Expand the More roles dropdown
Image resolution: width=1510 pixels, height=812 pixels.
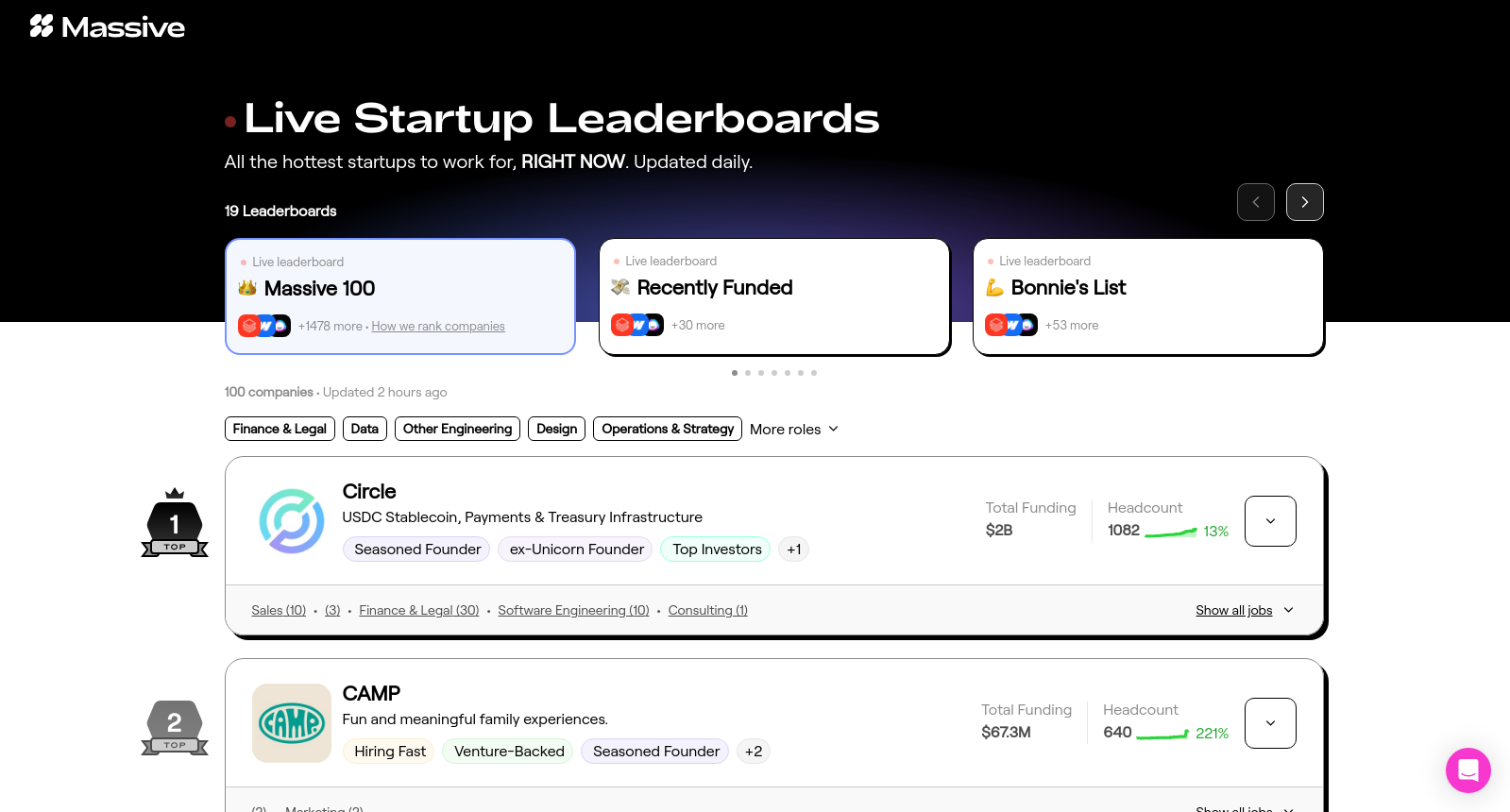(794, 429)
